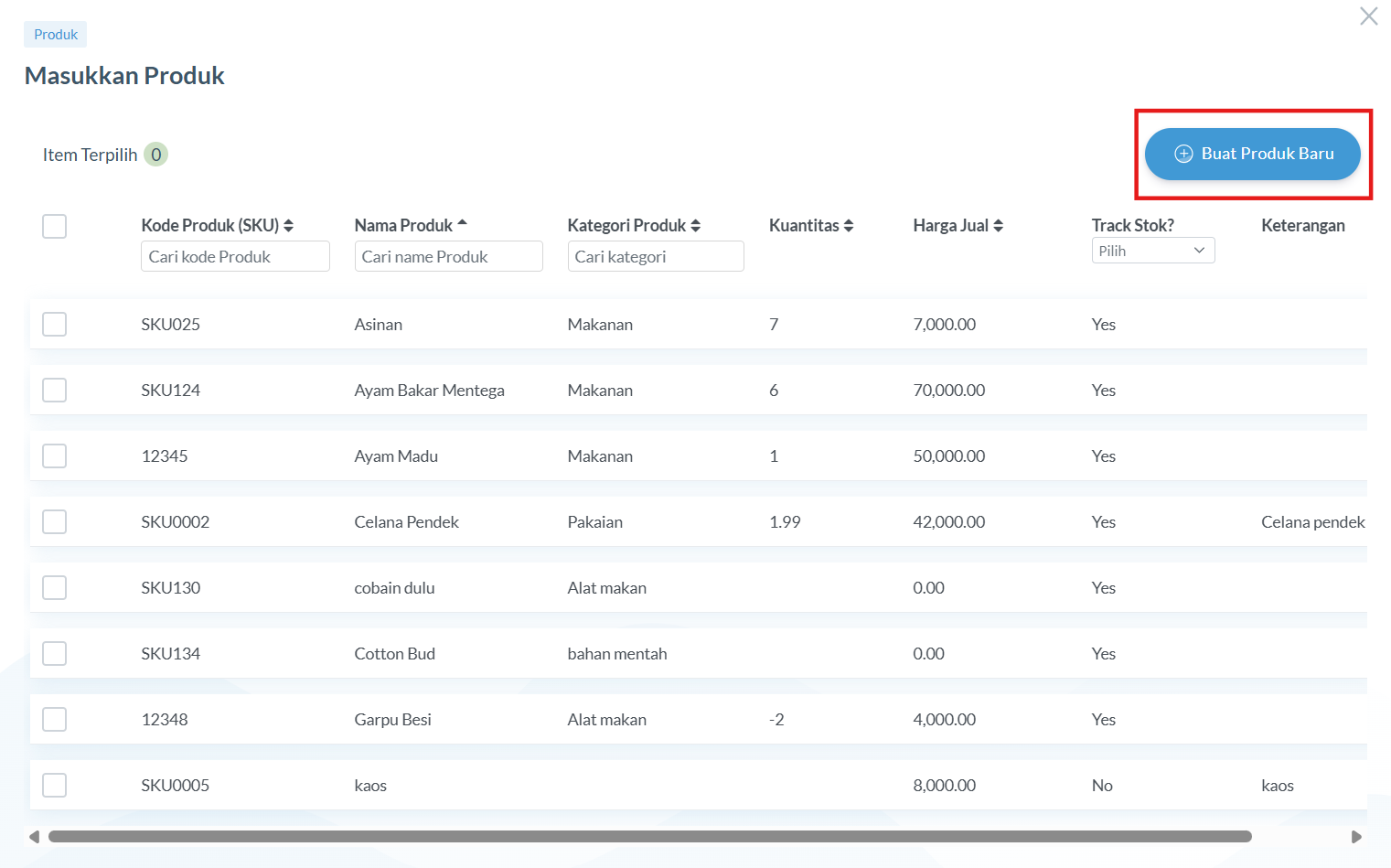Click bahan mentah category cell
The height and width of the screenshot is (868, 1391).
click(x=617, y=654)
